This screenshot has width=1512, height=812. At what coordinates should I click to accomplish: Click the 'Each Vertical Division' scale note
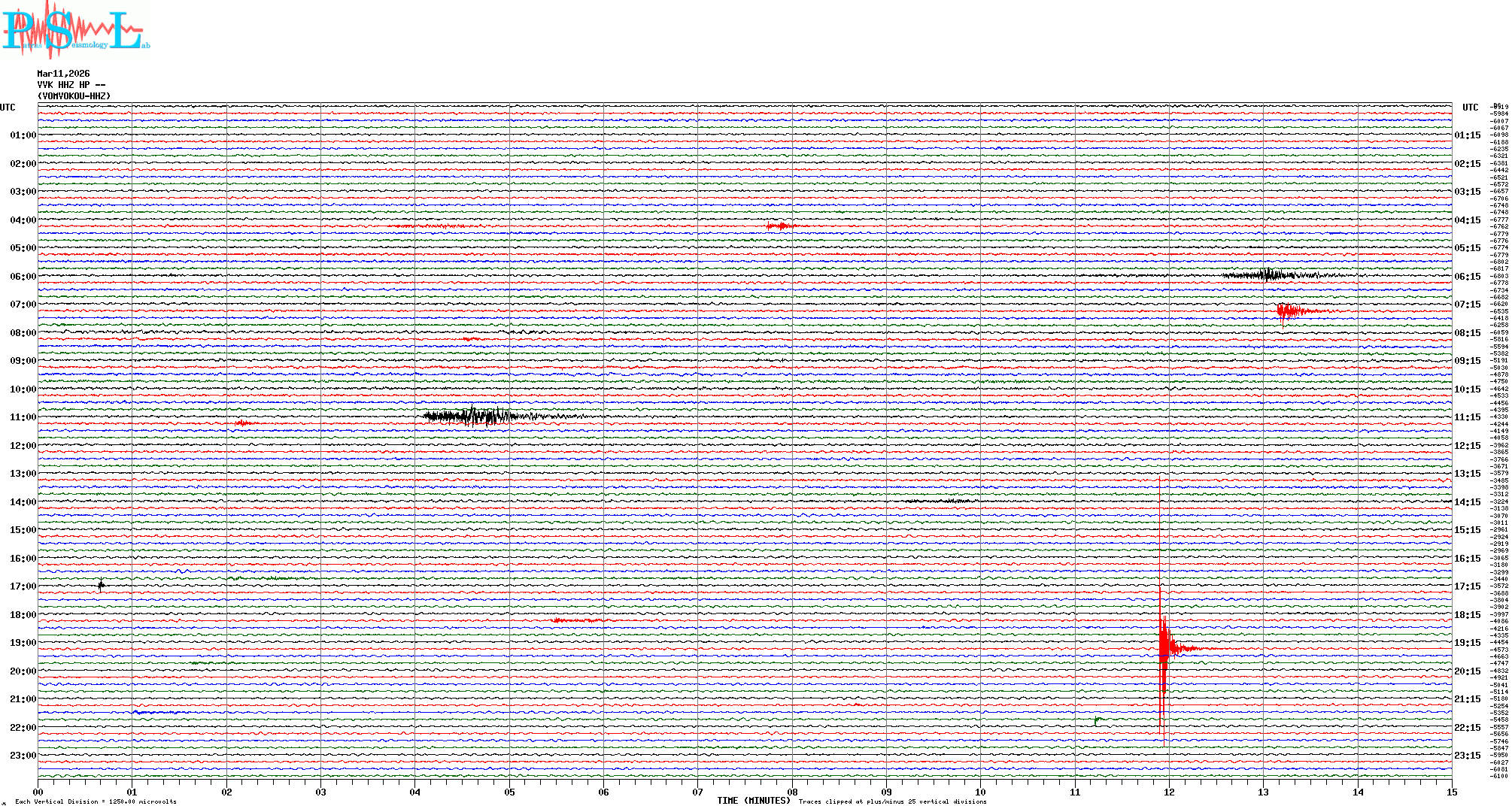(96, 801)
